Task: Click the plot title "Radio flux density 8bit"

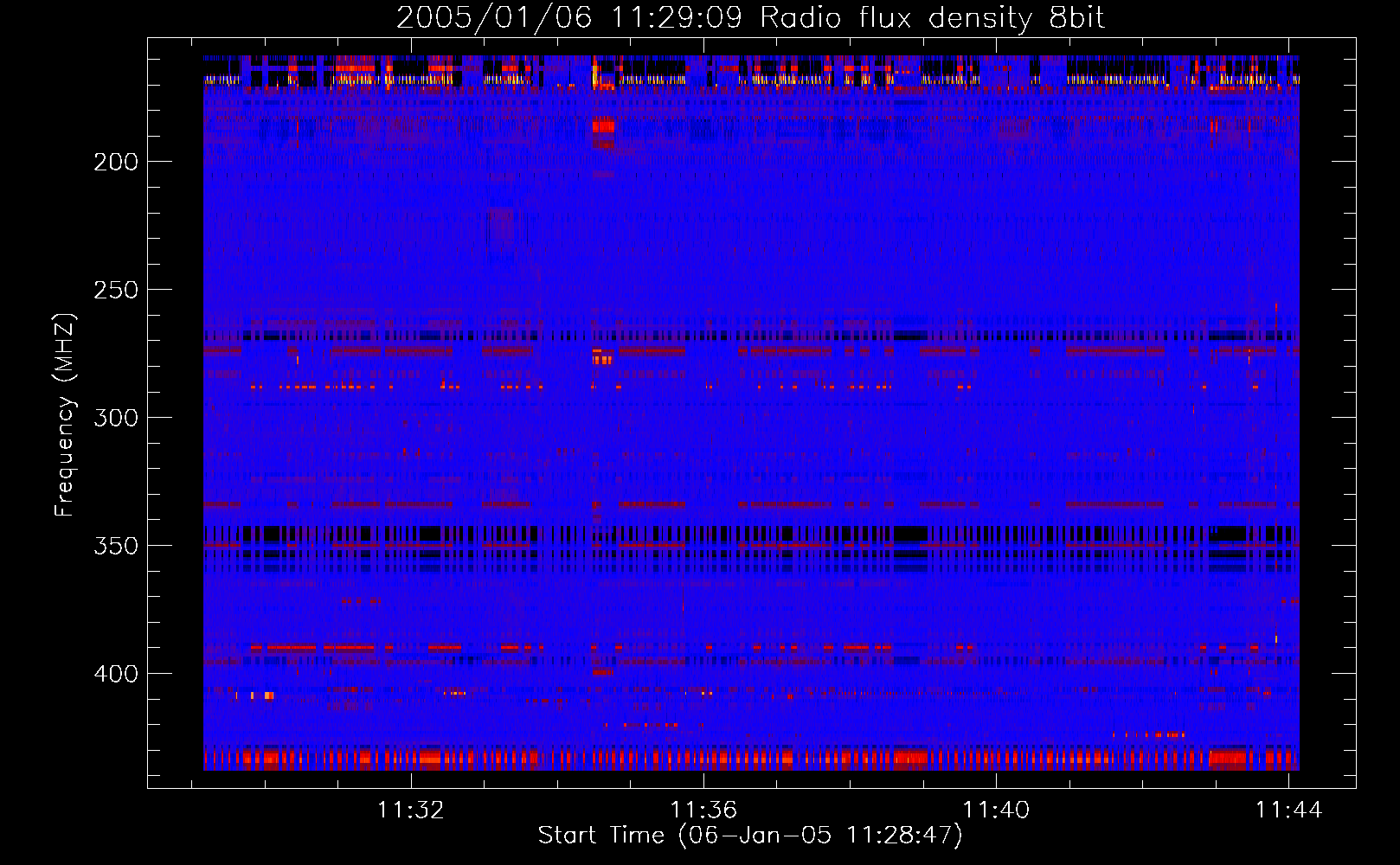Action: [932, 18]
